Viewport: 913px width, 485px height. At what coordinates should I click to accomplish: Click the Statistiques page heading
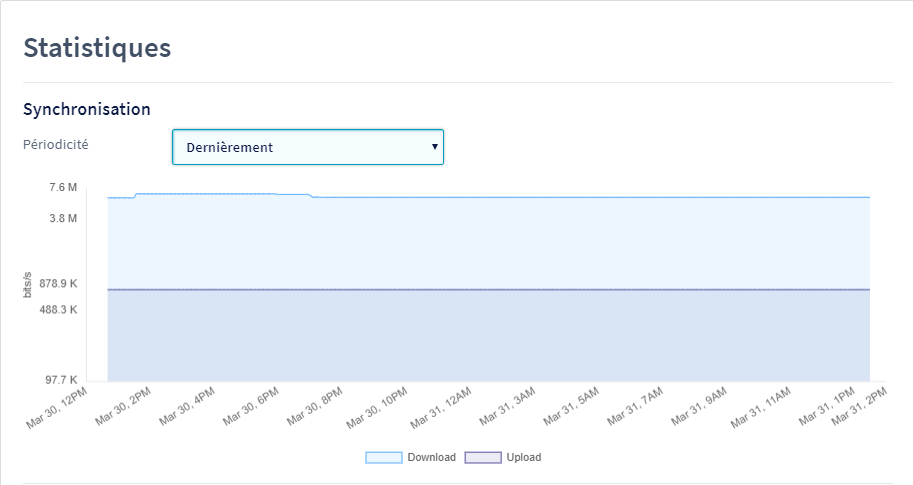(x=97, y=47)
